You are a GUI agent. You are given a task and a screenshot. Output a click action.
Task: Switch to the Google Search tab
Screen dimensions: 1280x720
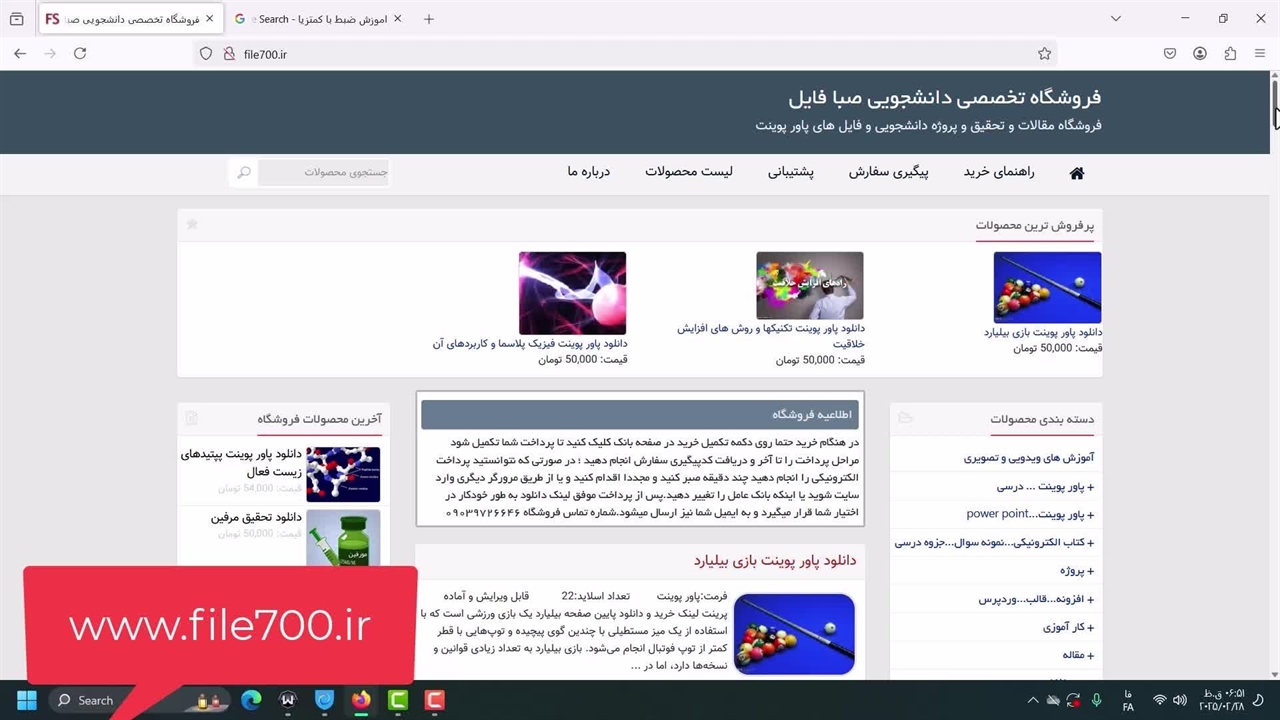click(317, 19)
